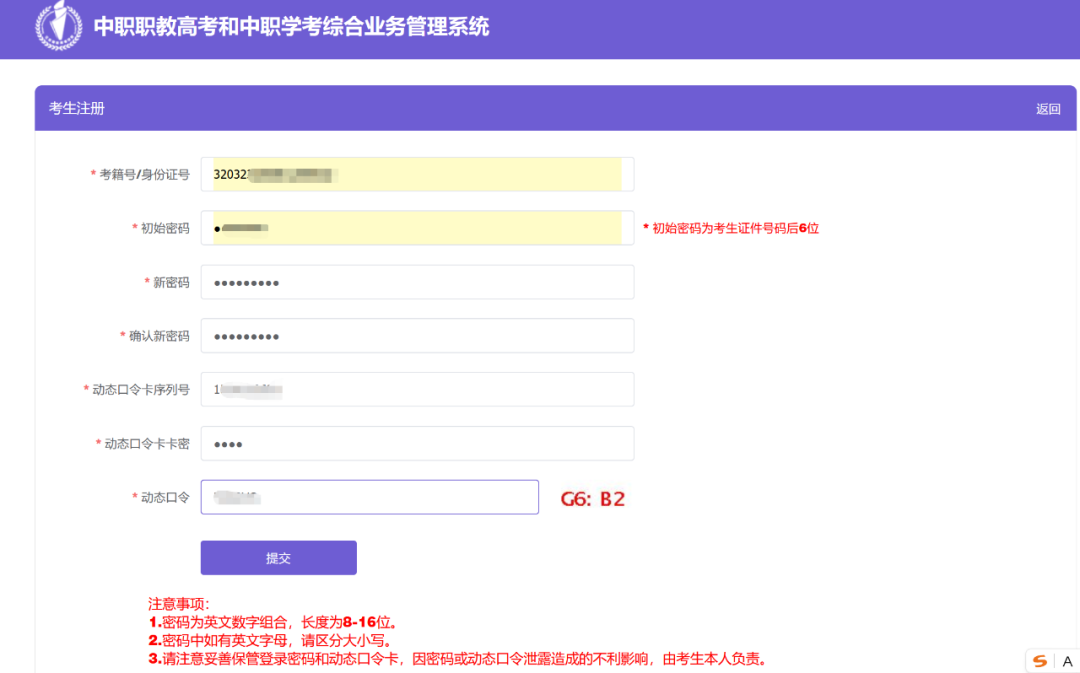Click note 3 about 妥善保管登录密码
This screenshot has height=673, width=1080.
pos(458,659)
